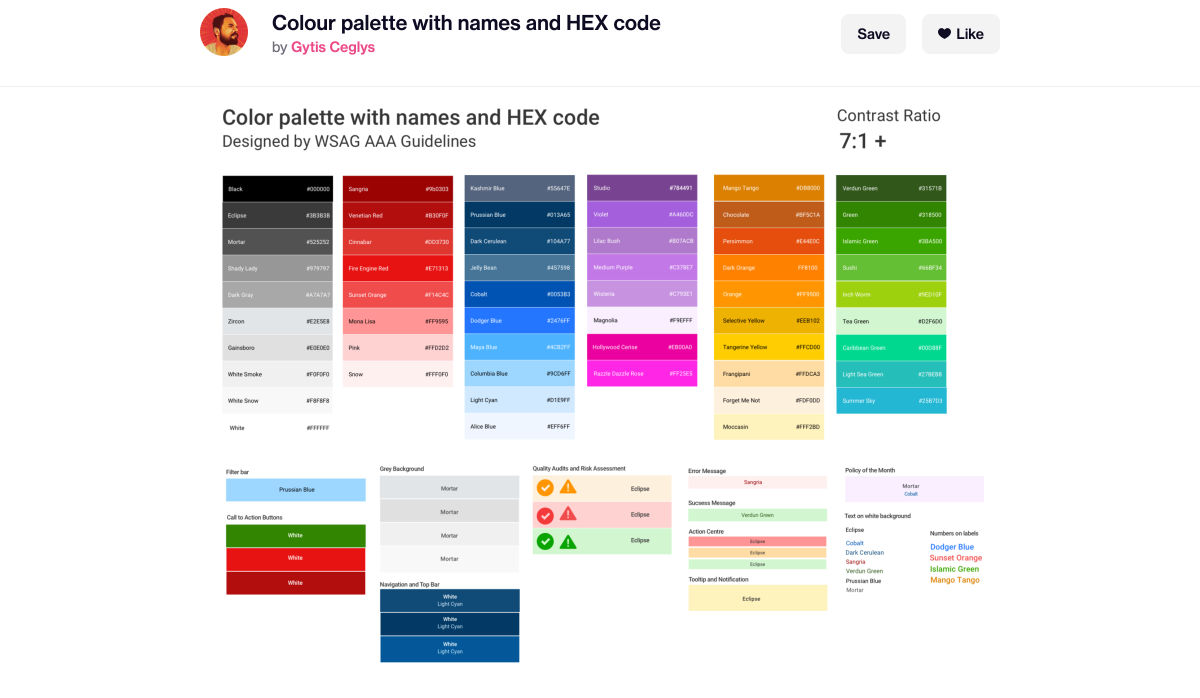
Task: Click the yellow Eclipse tooltip box
Action: pos(757,598)
